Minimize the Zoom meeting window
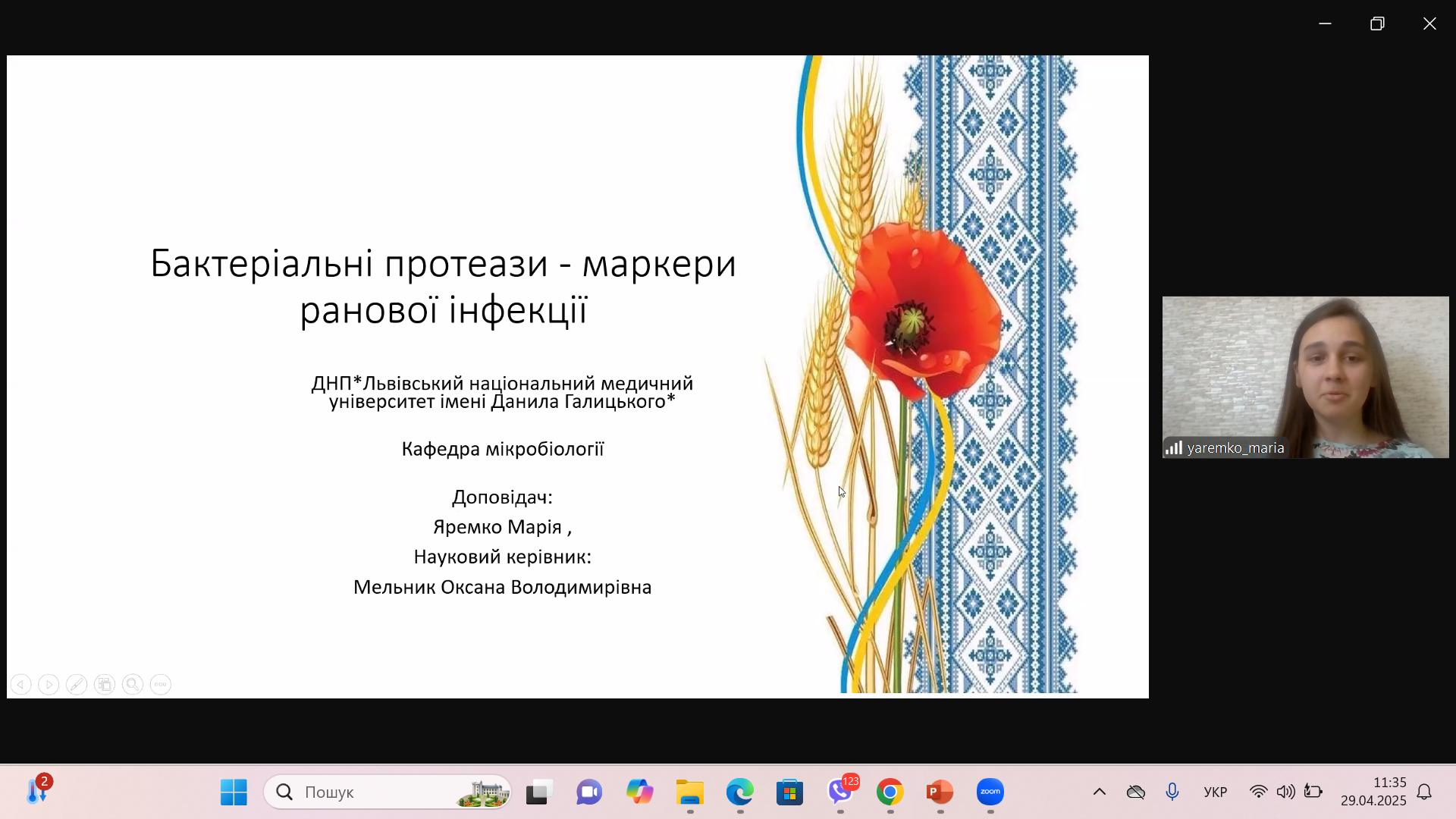1456x819 pixels. (x=1325, y=24)
